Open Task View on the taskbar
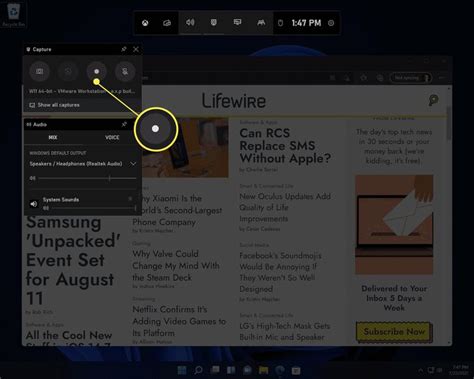 coord(215,370)
